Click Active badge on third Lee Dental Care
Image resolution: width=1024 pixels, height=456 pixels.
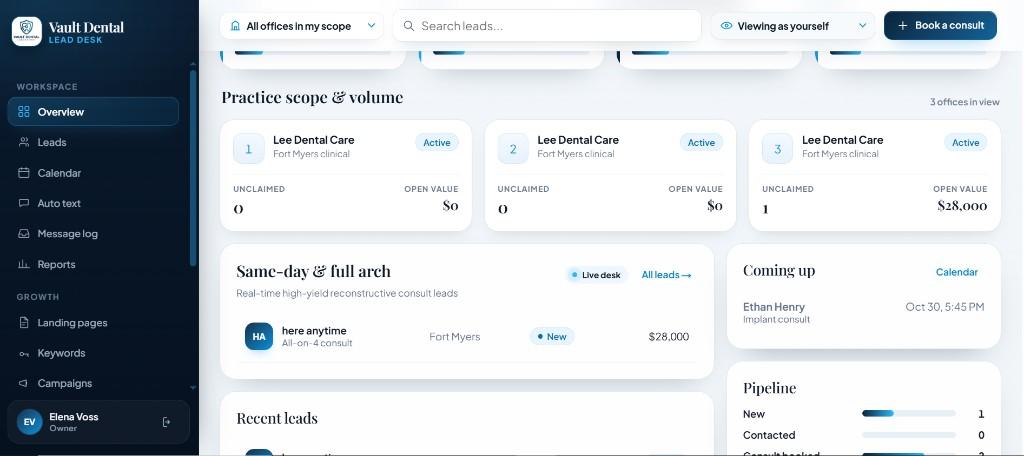pyautogui.click(x=966, y=142)
